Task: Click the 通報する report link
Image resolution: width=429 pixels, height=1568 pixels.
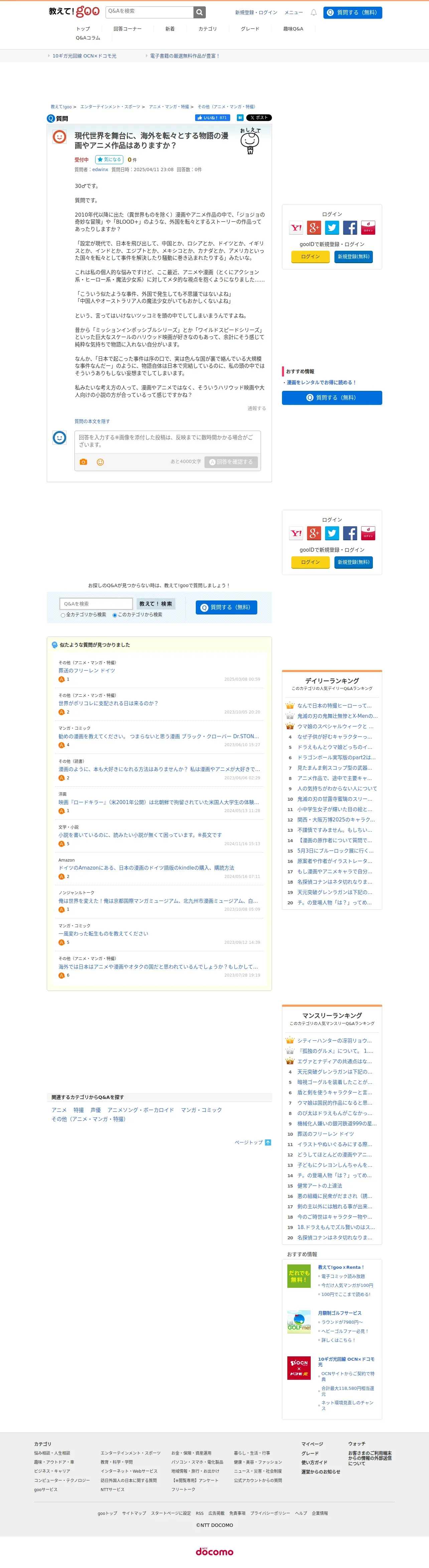Action: point(256,409)
